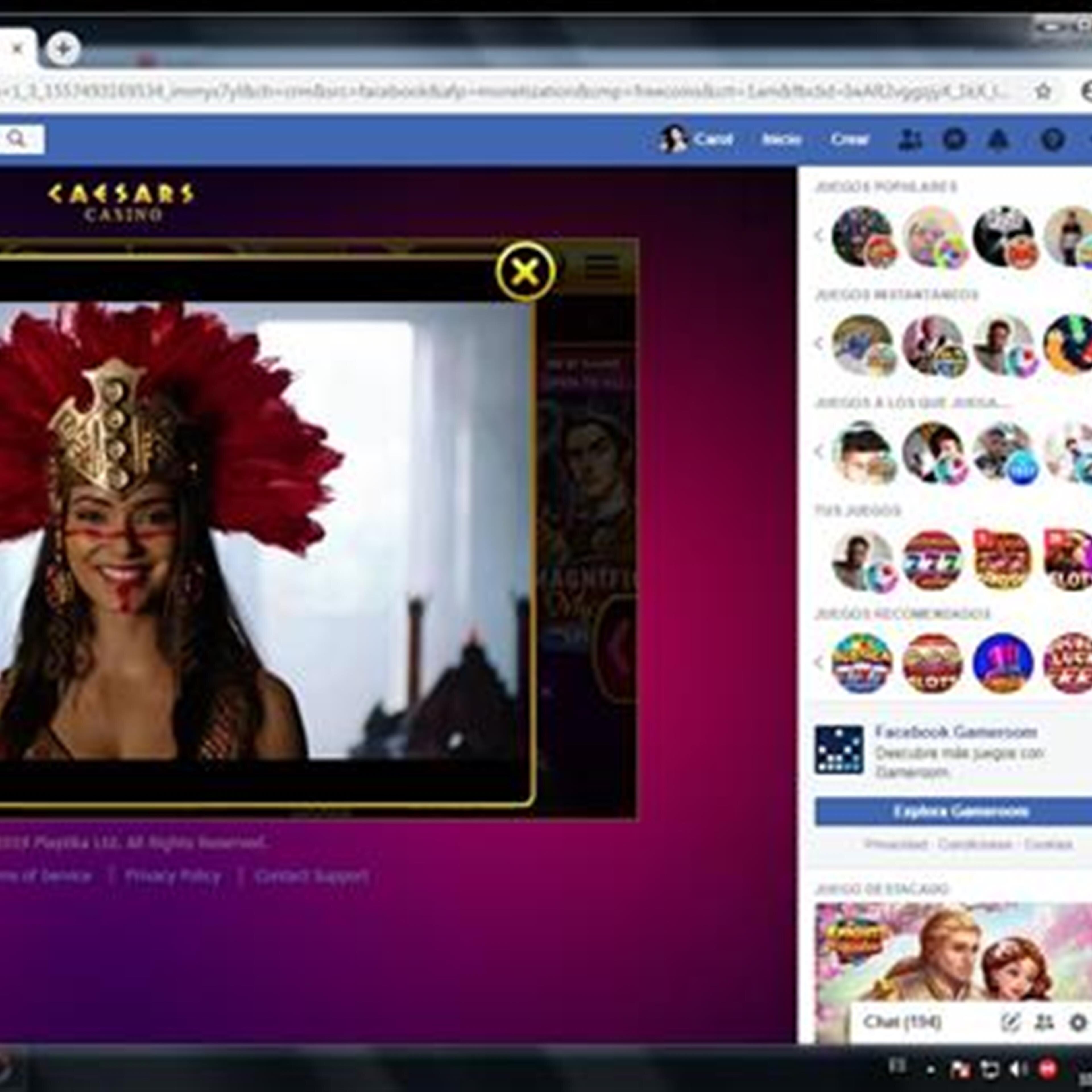This screenshot has width=1092, height=1092.
Task: Close the Caesars Casino video popup
Action: pyautogui.click(x=526, y=271)
